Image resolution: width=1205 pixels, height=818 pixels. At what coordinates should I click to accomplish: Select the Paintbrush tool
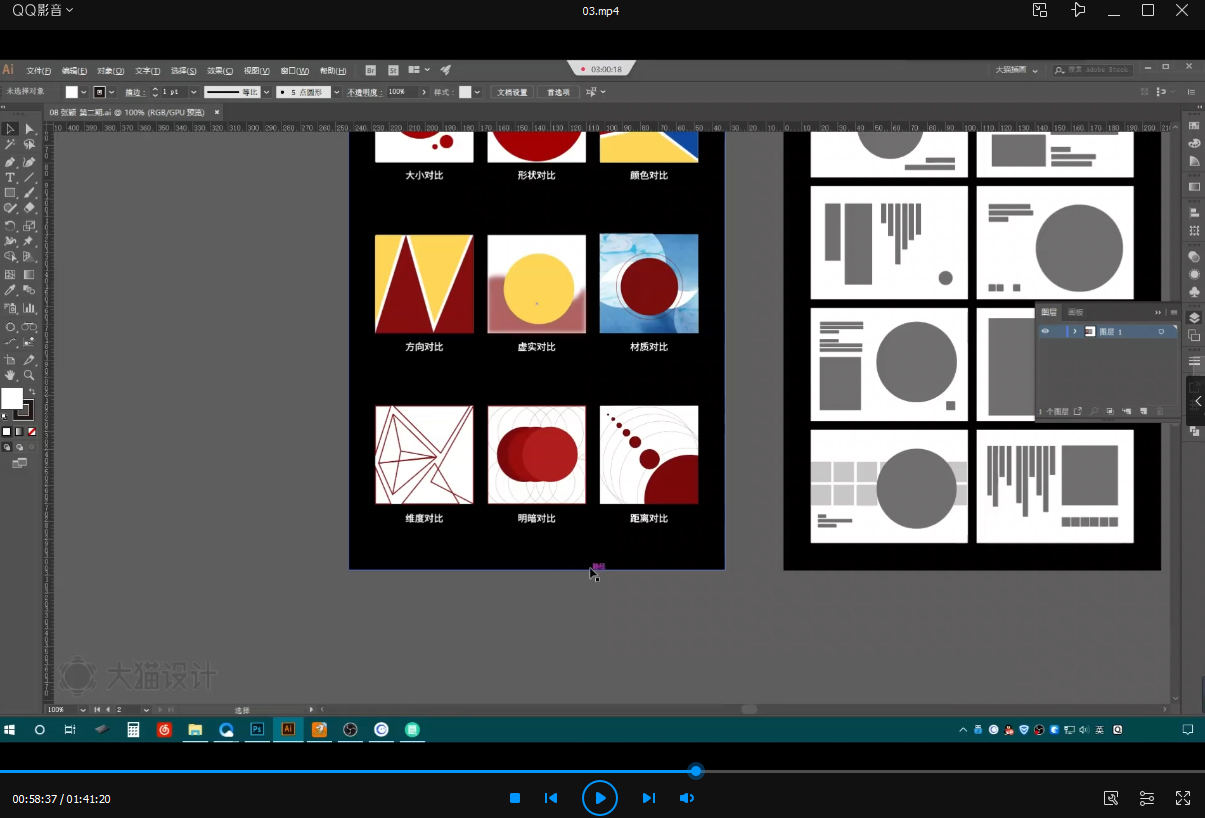click(29, 192)
